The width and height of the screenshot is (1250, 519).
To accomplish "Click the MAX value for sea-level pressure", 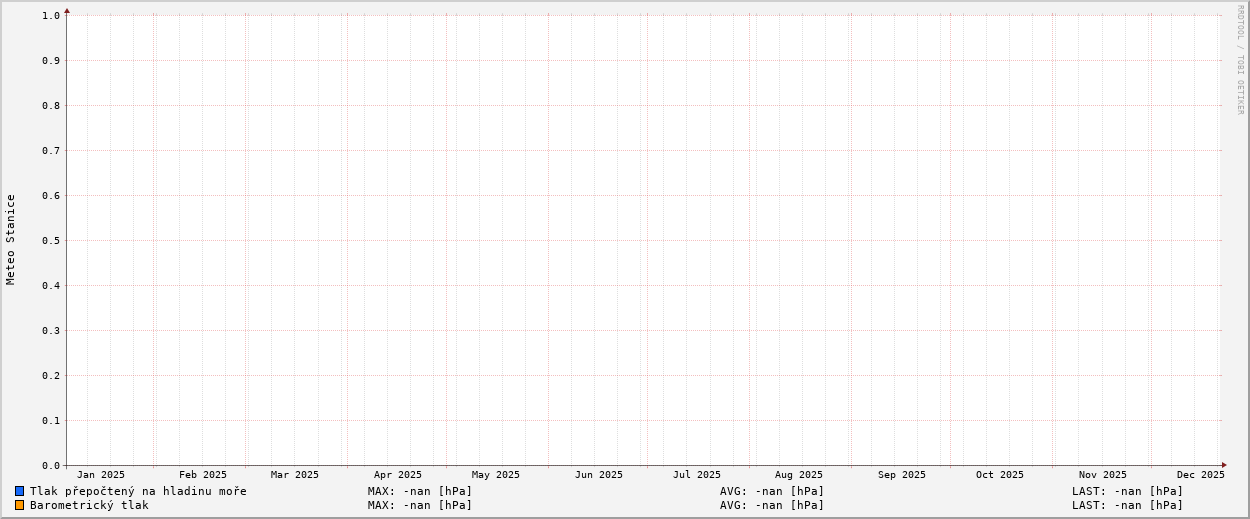I will pyautogui.click(x=420, y=491).
